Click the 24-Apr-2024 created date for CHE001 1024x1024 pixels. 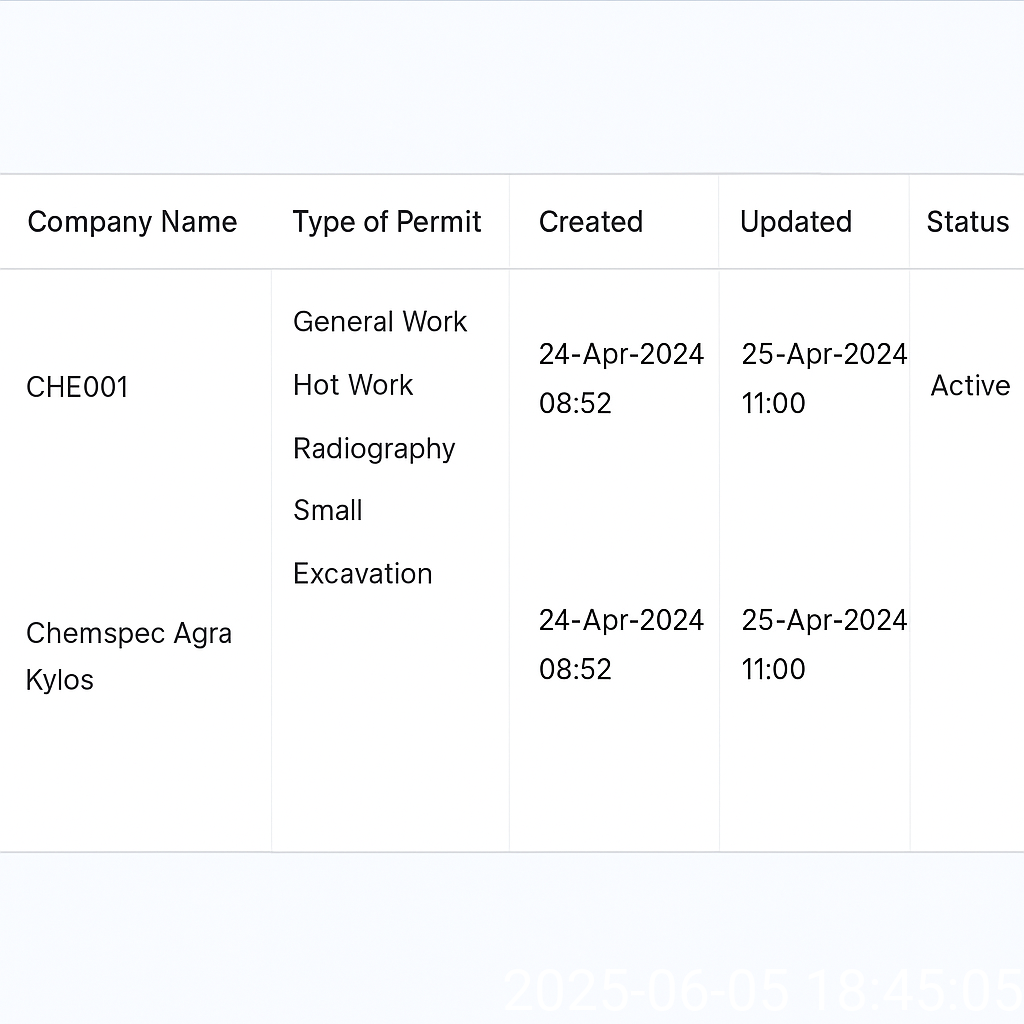pyautogui.click(x=621, y=355)
